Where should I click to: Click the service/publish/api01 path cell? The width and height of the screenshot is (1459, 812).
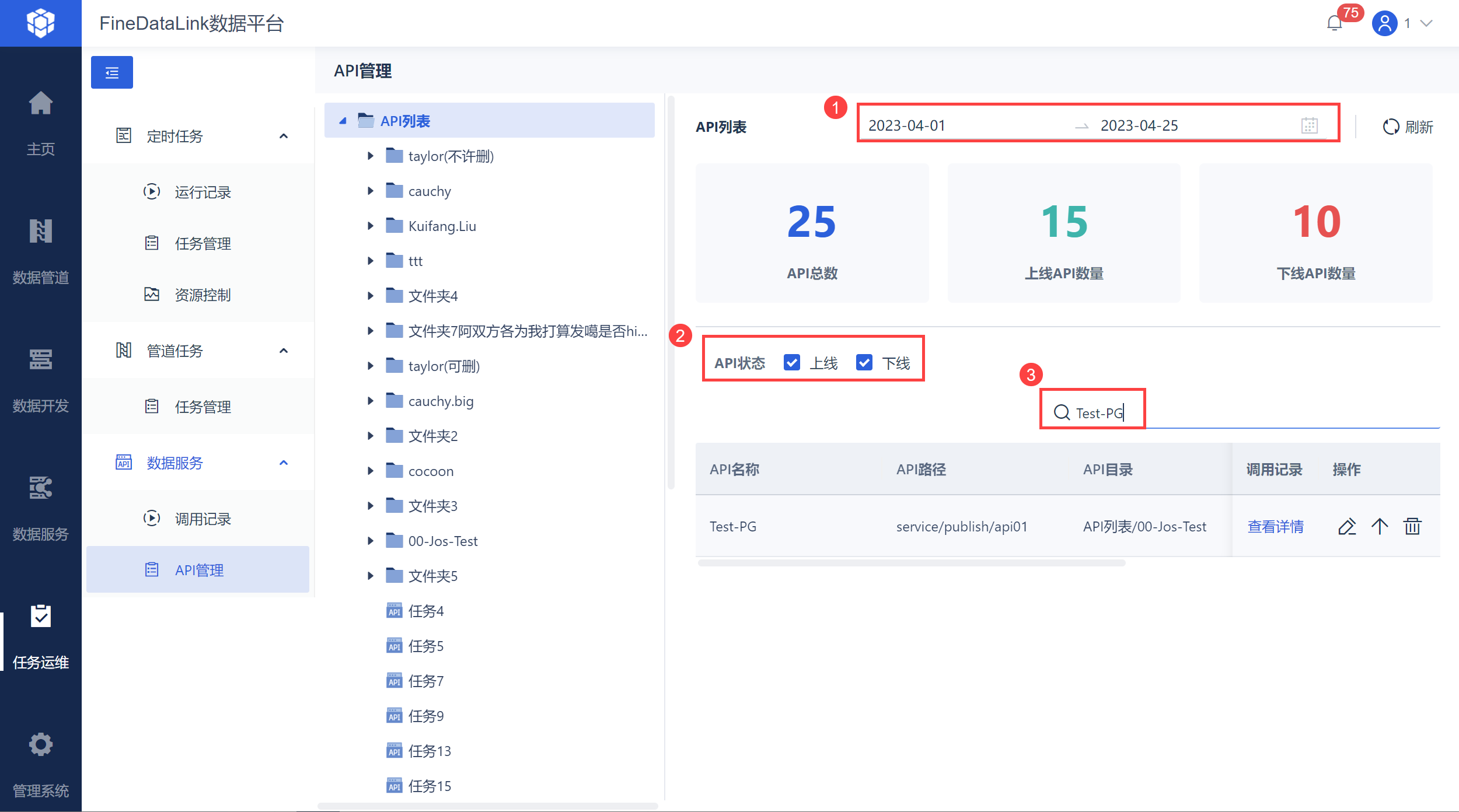pos(962,526)
